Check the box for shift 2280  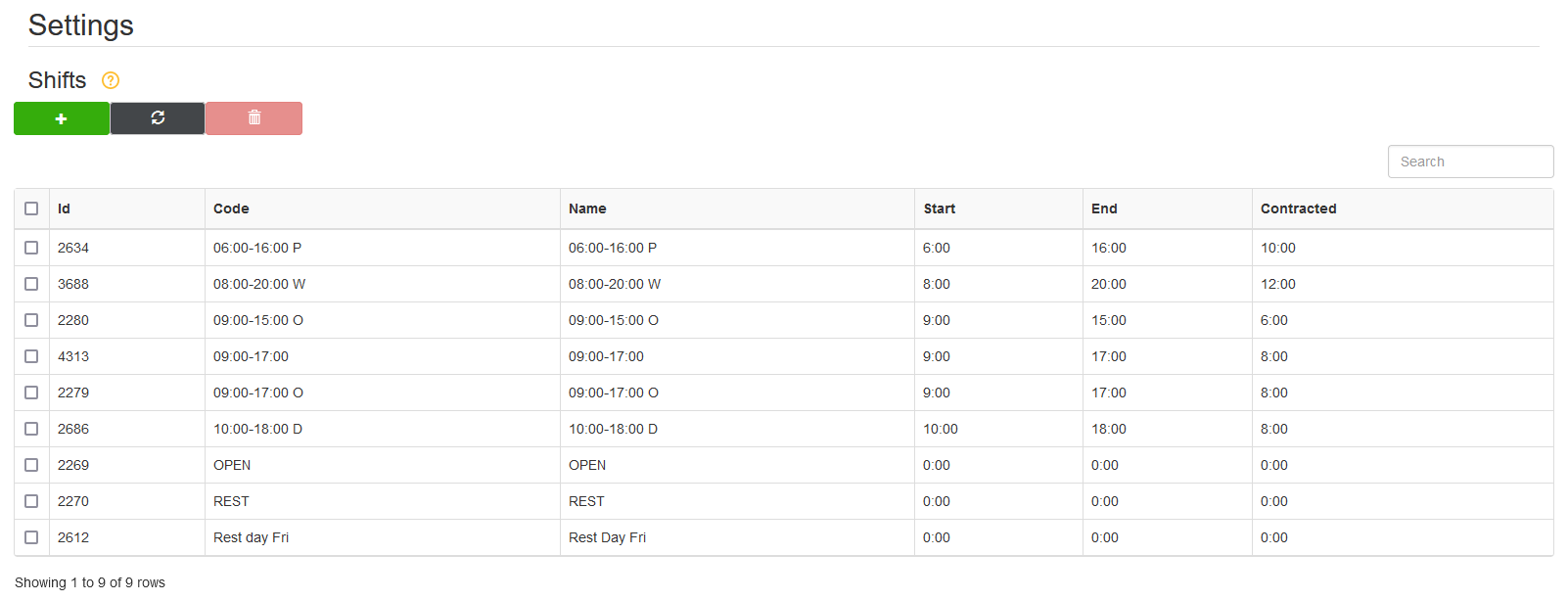click(31, 320)
